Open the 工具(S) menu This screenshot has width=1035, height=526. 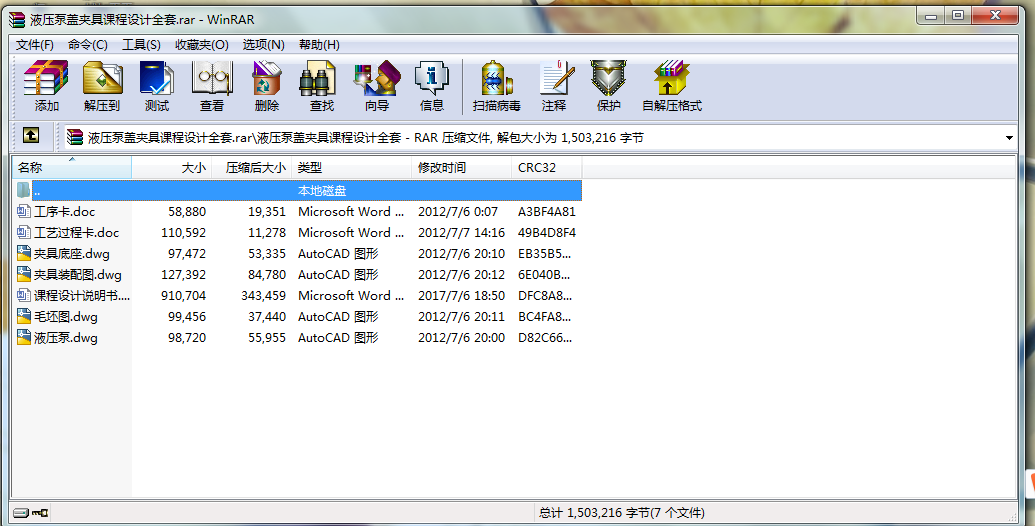141,45
